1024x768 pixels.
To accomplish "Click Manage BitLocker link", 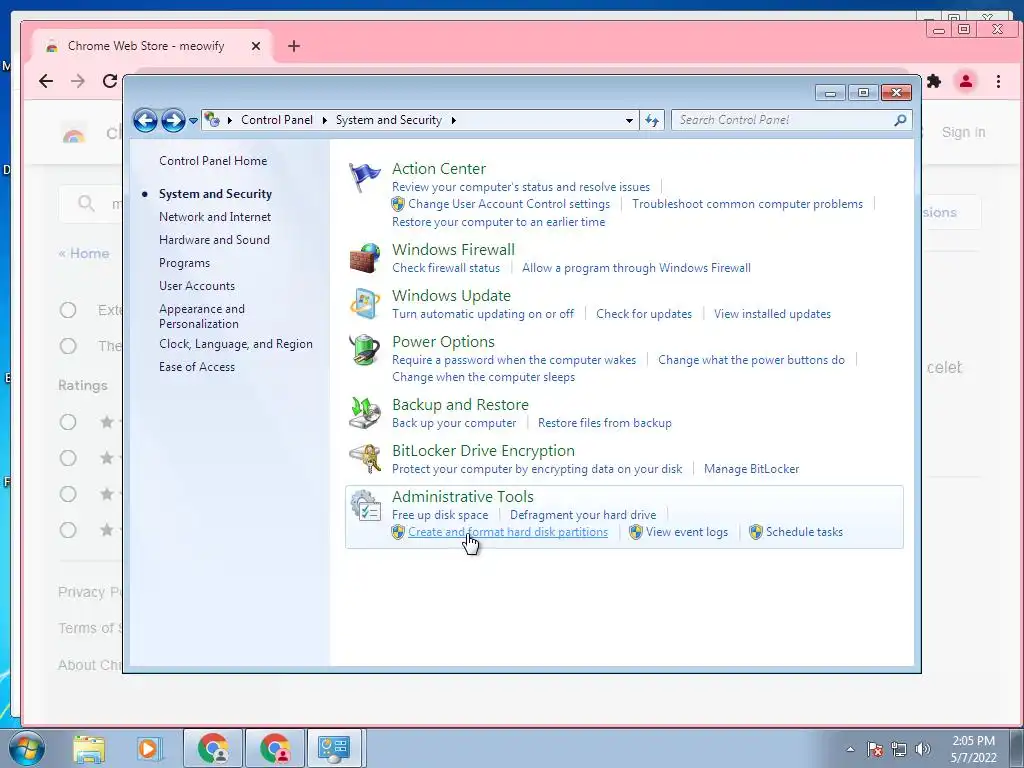I will [x=751, y=469].
